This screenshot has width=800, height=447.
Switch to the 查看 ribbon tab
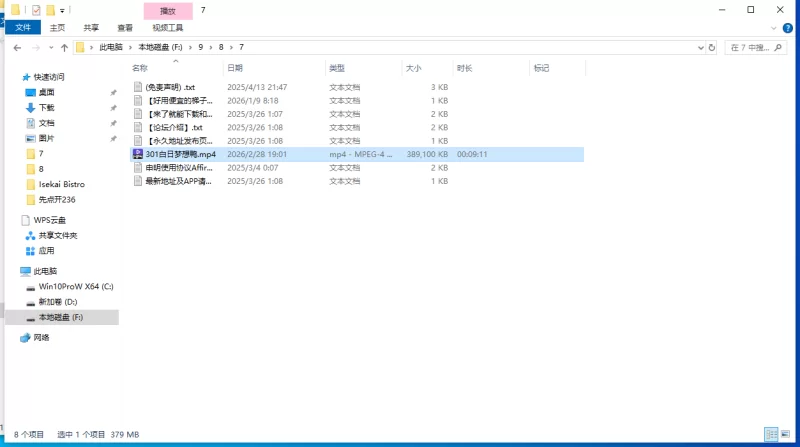click(124, 29)
